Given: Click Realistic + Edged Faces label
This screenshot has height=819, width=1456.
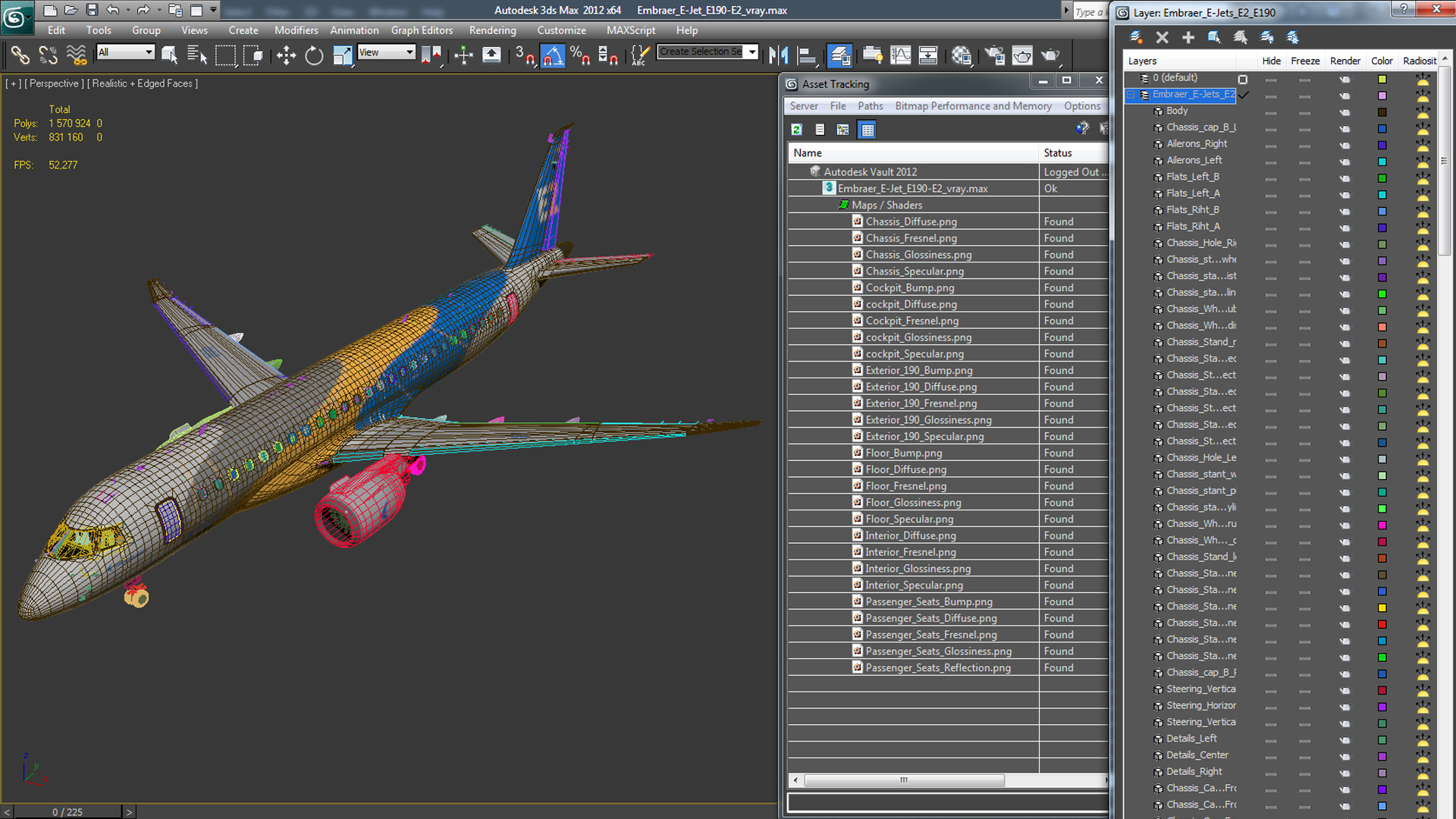Looking at the screenshot, I should pyautogui.click(x=143, y=83).
